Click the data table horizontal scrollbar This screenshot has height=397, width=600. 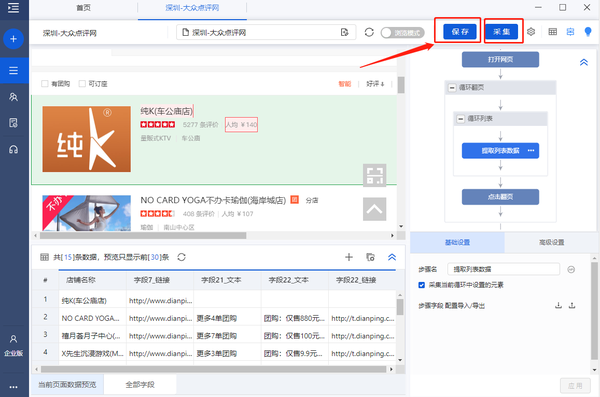click(x=214, y=369)
